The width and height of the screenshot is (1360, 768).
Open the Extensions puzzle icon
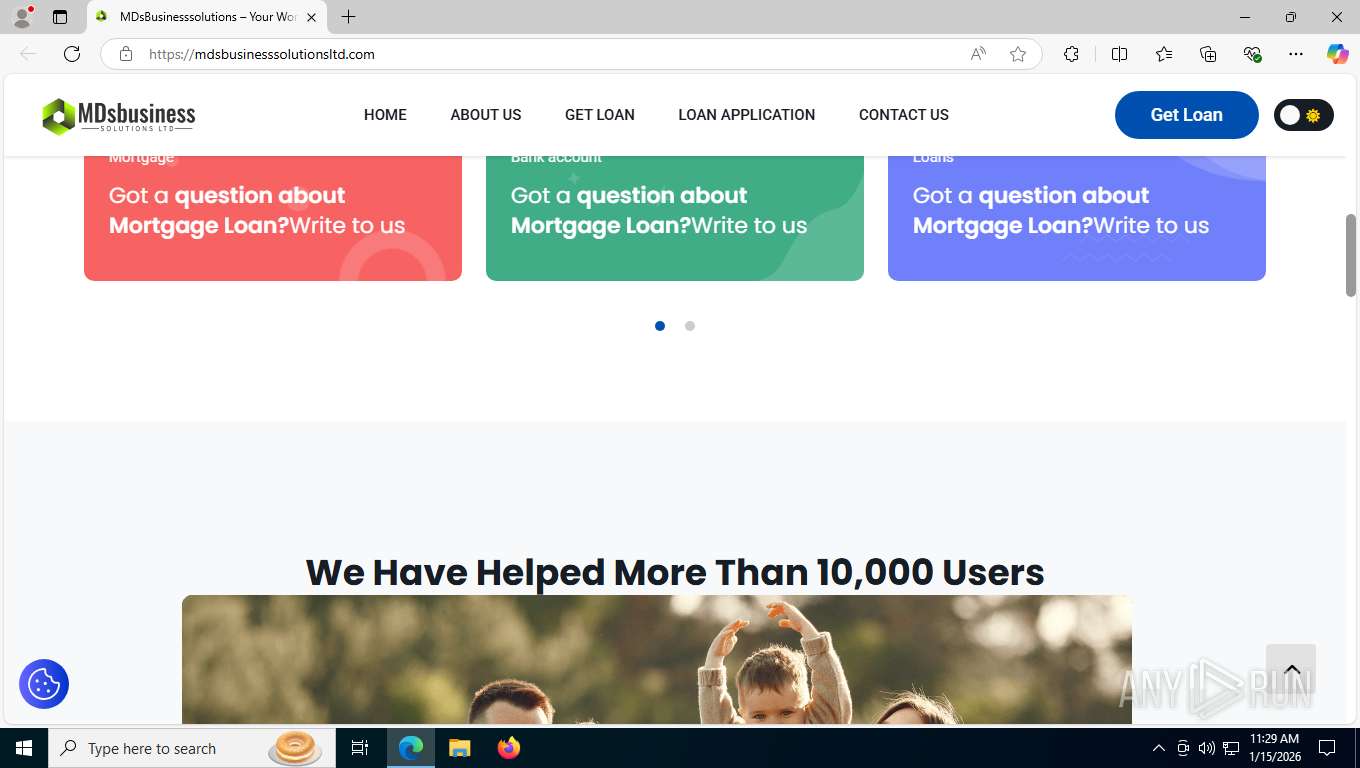coord(1071,54)
